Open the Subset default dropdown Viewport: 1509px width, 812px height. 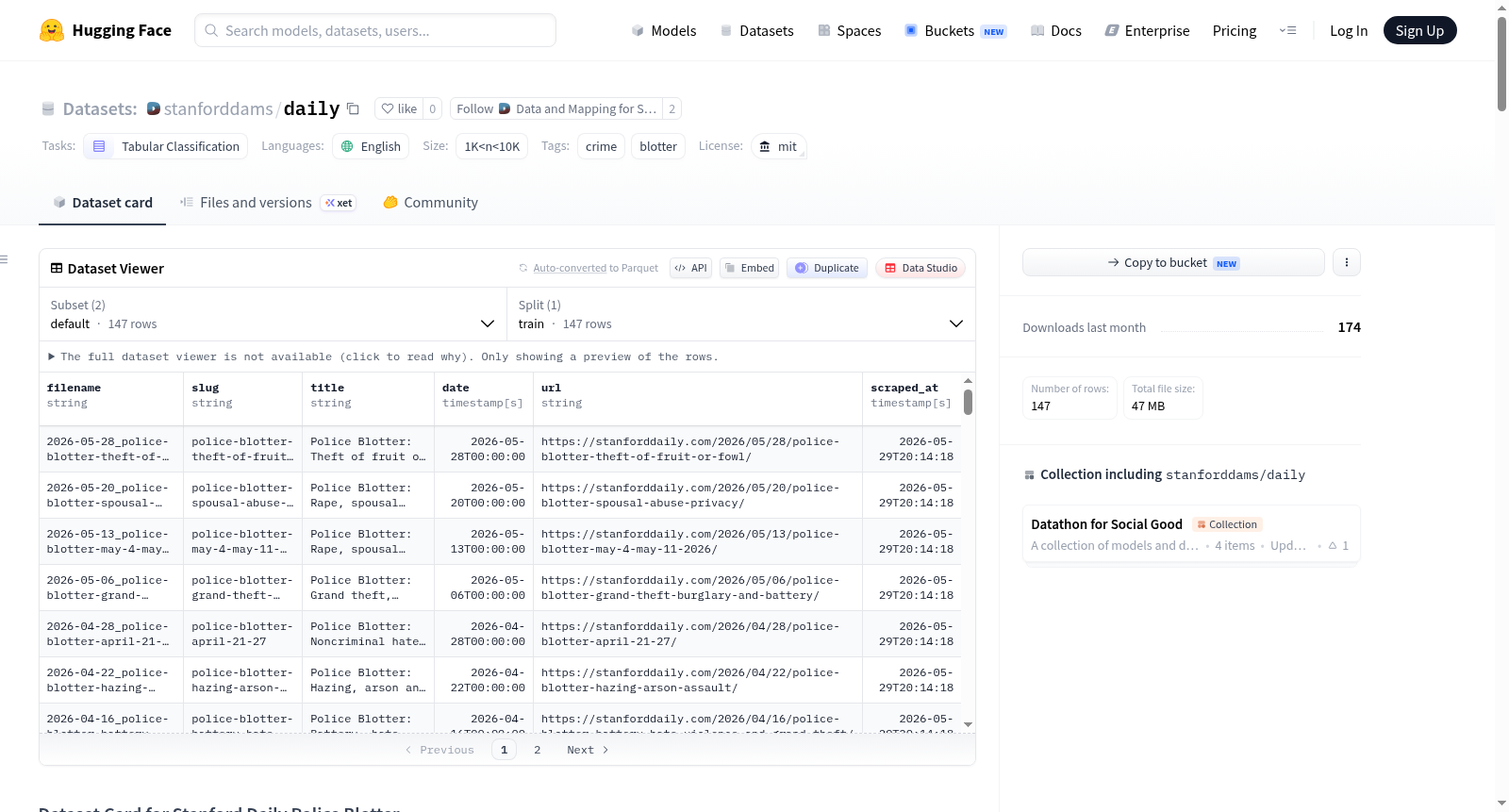(274, 314)
